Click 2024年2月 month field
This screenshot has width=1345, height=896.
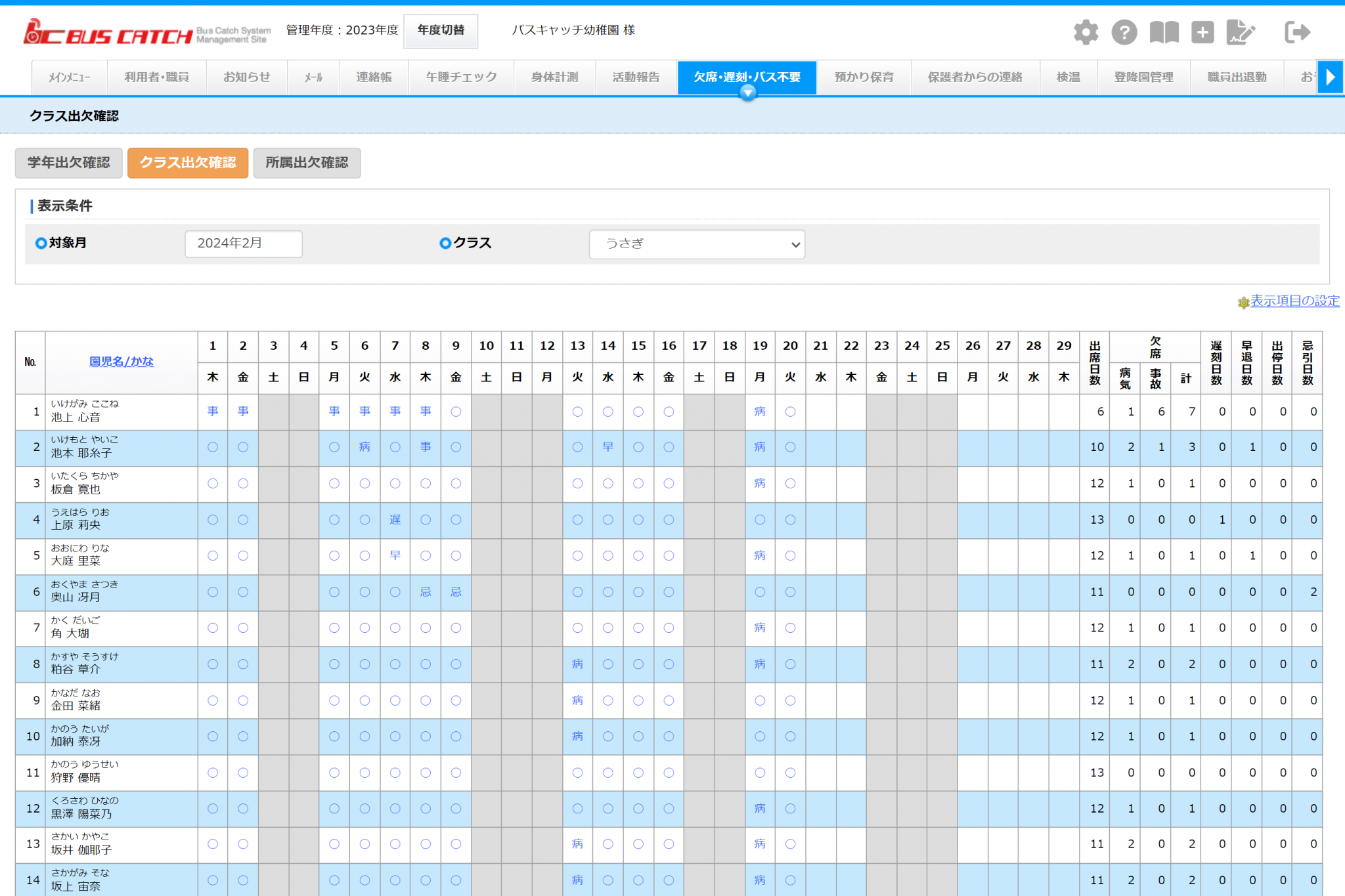244,244
